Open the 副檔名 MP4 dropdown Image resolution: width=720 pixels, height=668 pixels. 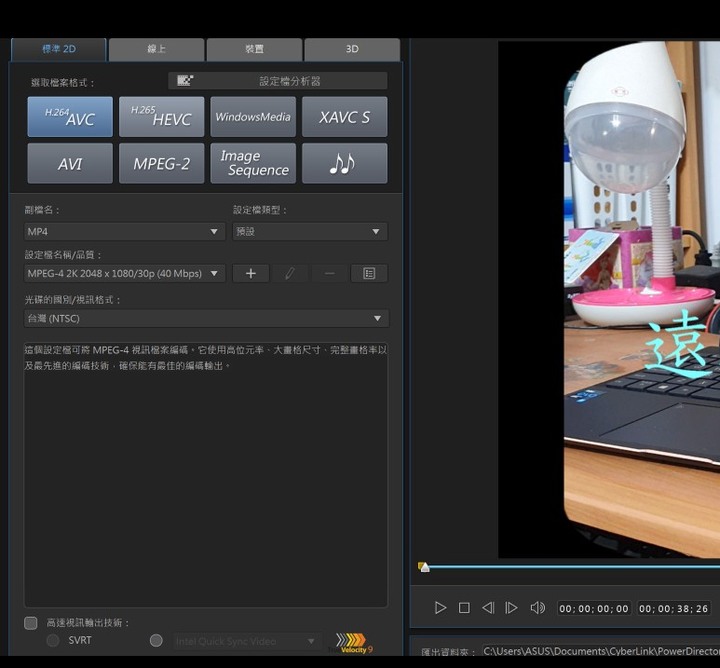124,231
